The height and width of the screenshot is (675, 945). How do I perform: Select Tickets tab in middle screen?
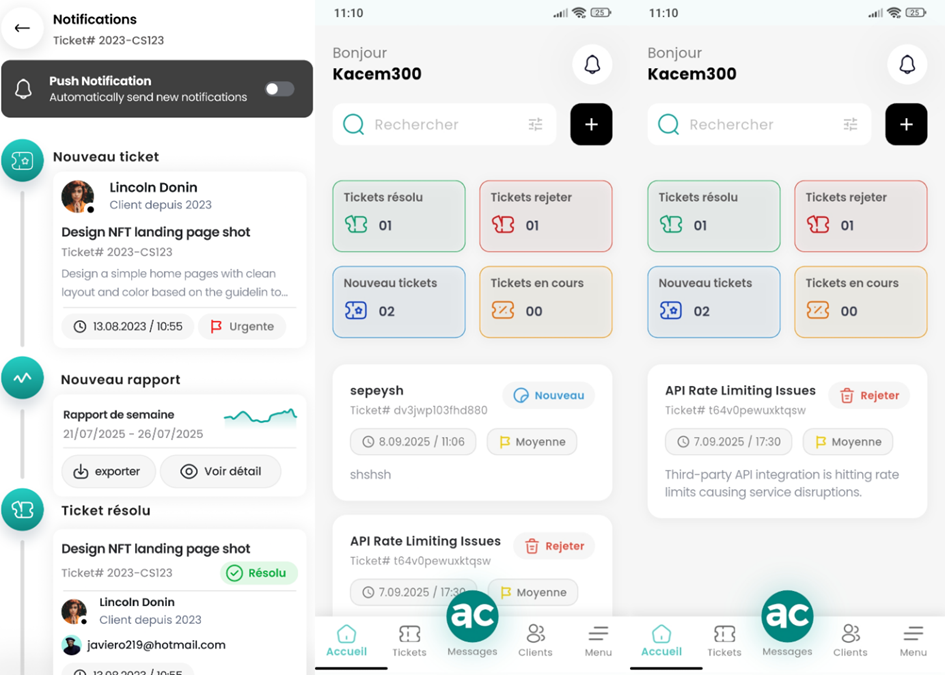coord(409,641)
